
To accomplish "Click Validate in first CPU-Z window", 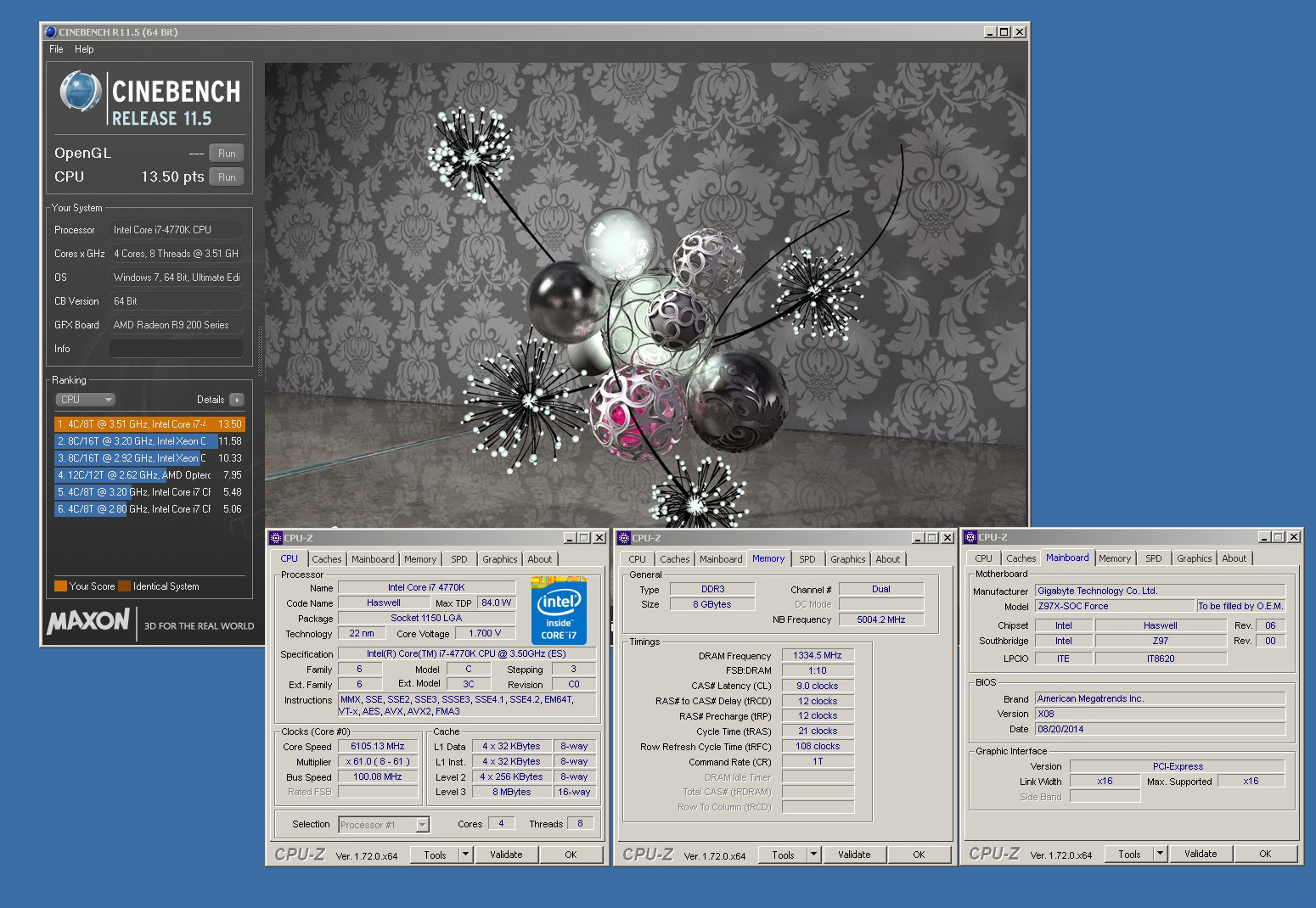I will point(506,855).
